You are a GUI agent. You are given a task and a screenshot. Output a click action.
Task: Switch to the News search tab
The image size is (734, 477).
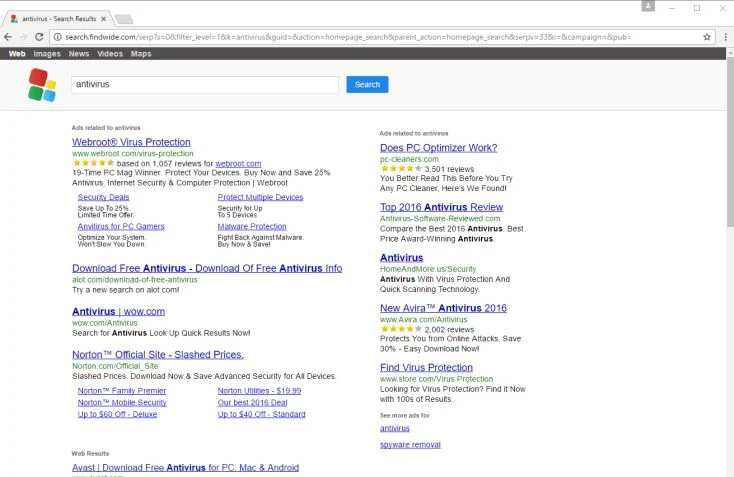coord(79,54)
